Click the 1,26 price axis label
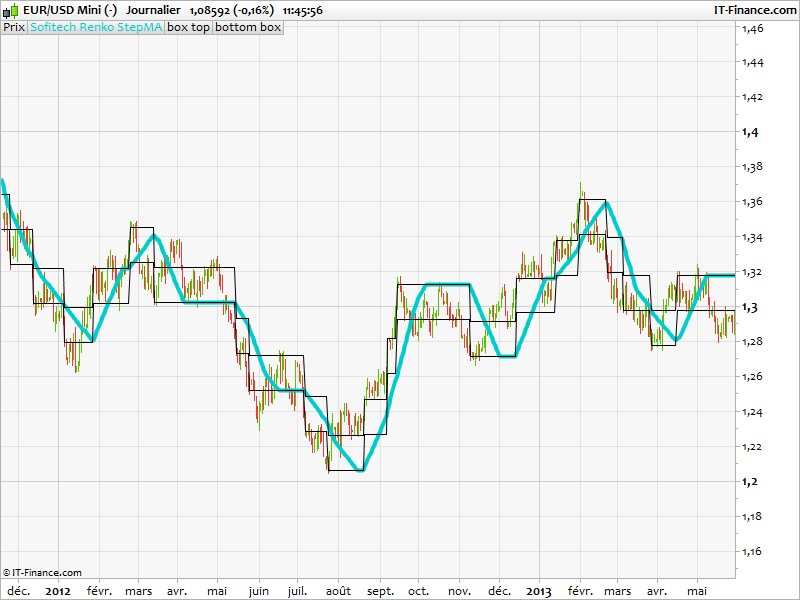The height and width of the screenshot is (600, 800). (753, 377)
